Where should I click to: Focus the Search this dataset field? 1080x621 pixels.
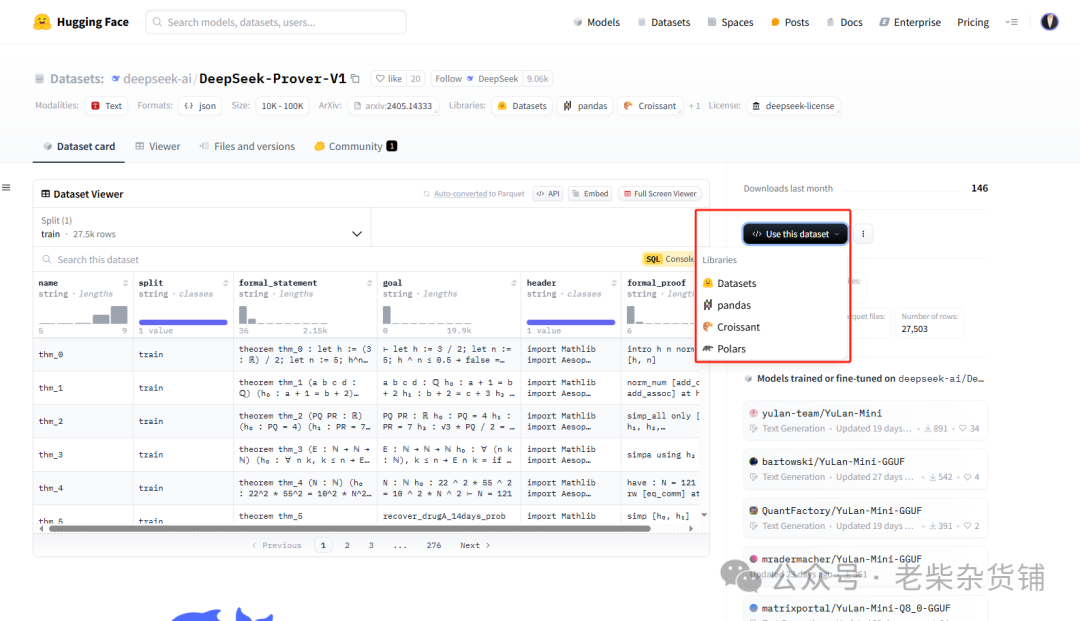pyautogui.click(x=338, y=260)
